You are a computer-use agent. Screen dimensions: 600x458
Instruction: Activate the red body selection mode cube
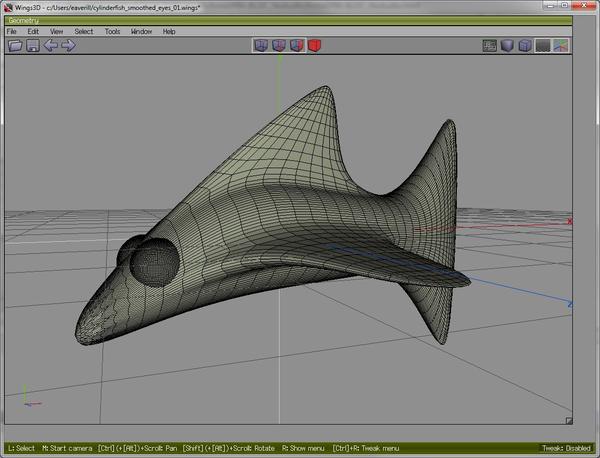tap(315, 45)
